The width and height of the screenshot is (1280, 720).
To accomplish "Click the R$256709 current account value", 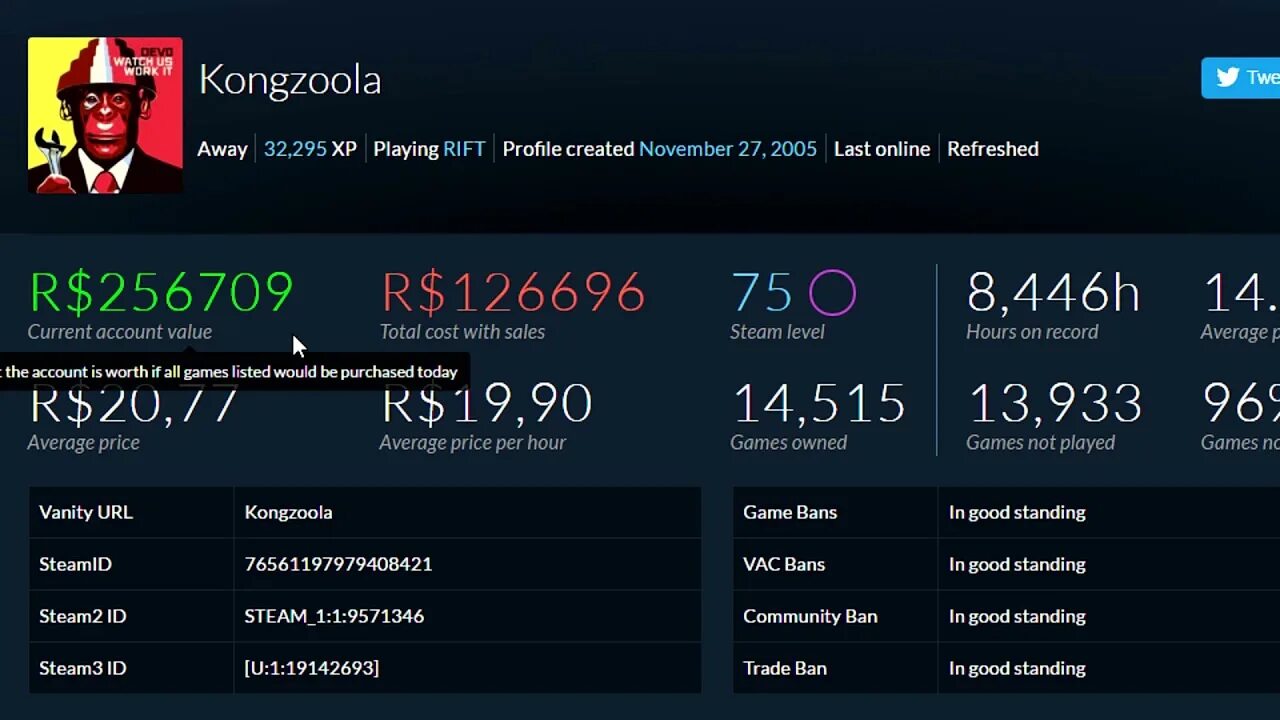I will (161, 293).
